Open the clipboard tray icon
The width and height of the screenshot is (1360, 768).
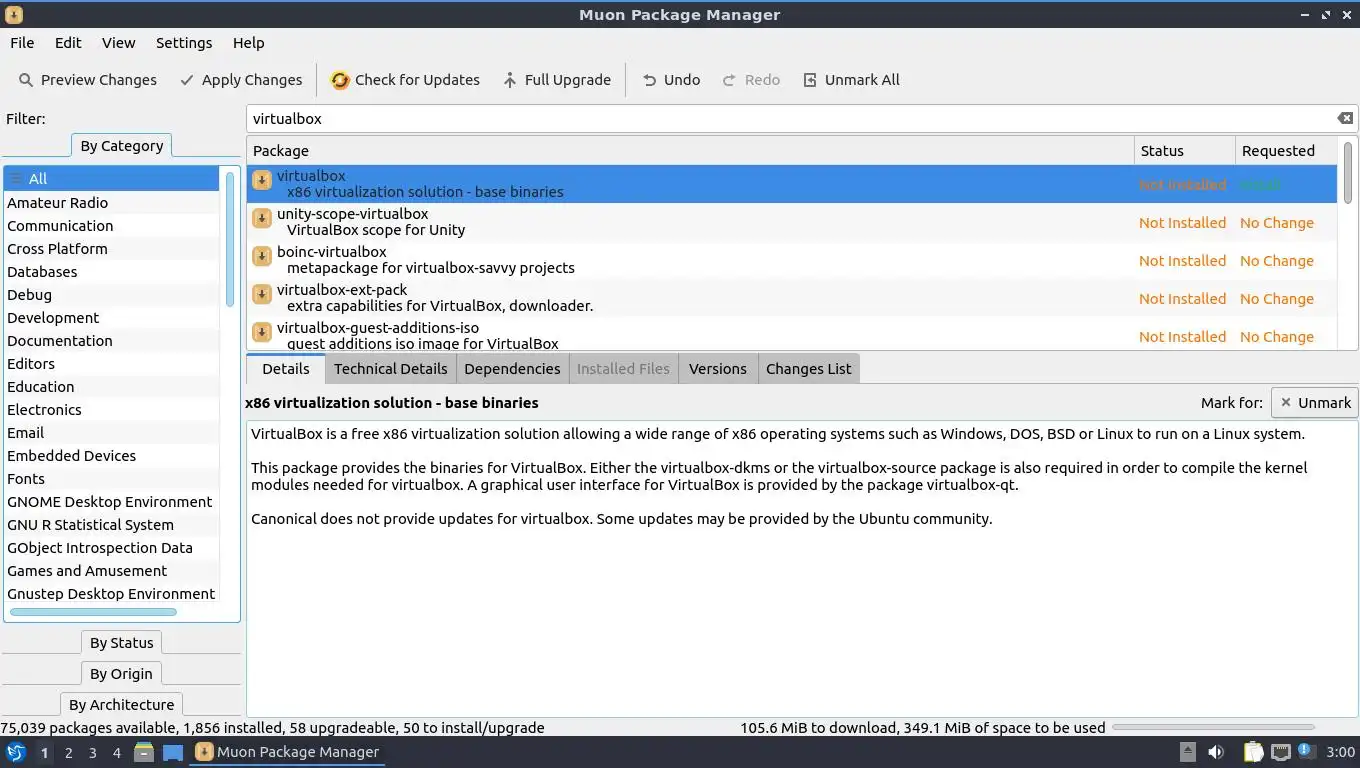point(1254,752)
